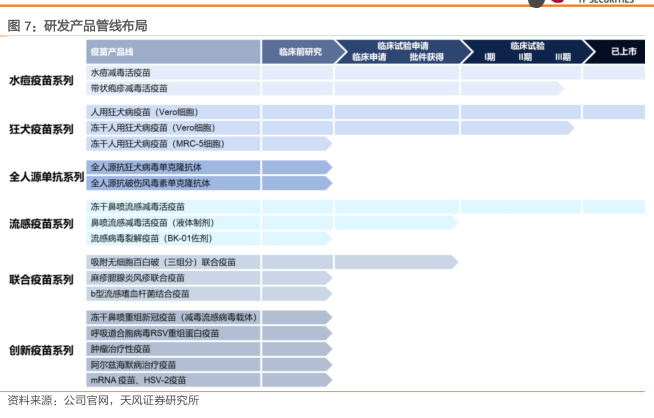Expand the 狂犬疫苗系列 category
Viewport: 654px width, 418px height.
[41, 129]
